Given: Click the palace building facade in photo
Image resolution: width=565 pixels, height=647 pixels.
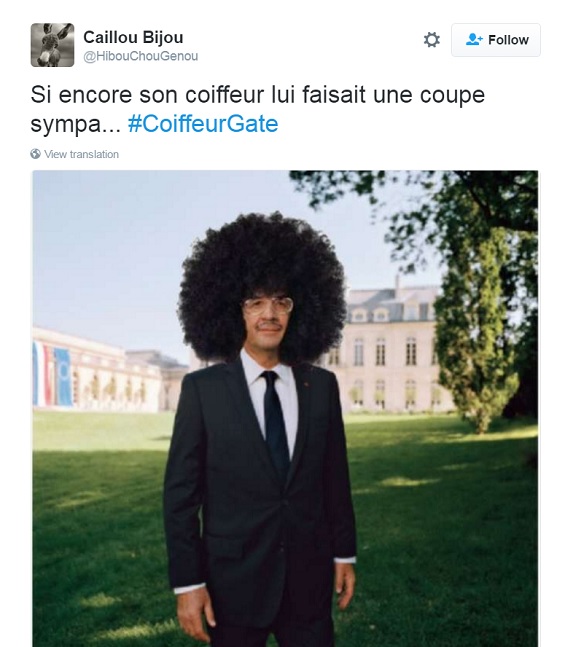Looking at the screenshot, I should [392, 347].
